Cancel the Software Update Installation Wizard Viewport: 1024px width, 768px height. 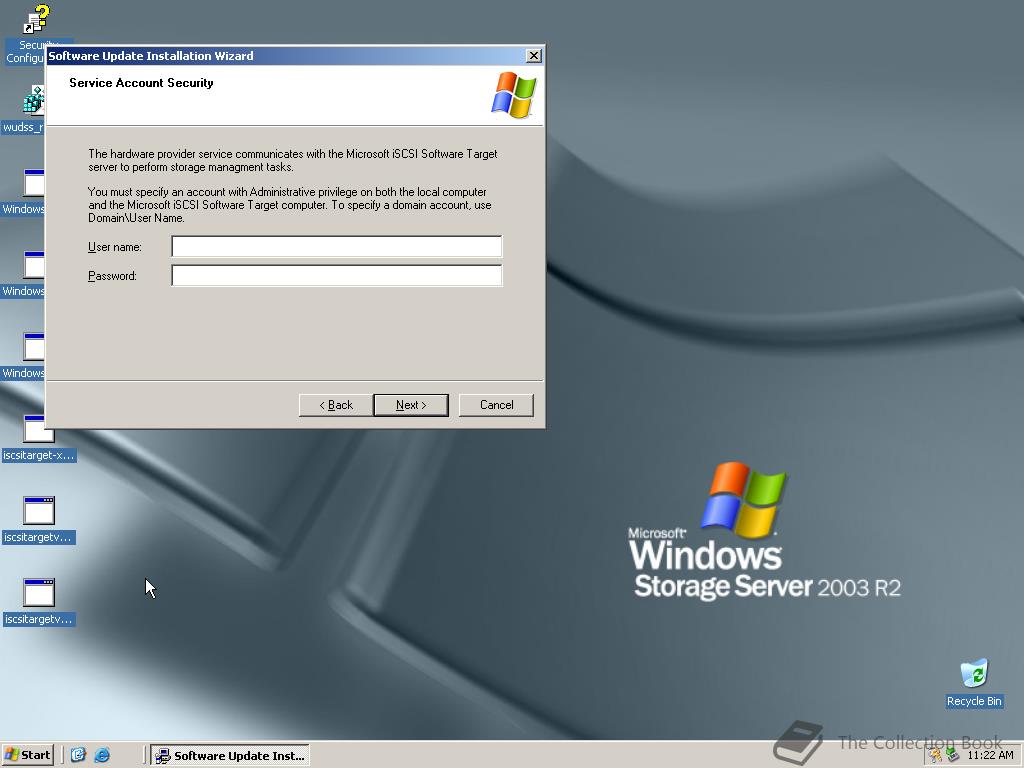coord(495,405)
